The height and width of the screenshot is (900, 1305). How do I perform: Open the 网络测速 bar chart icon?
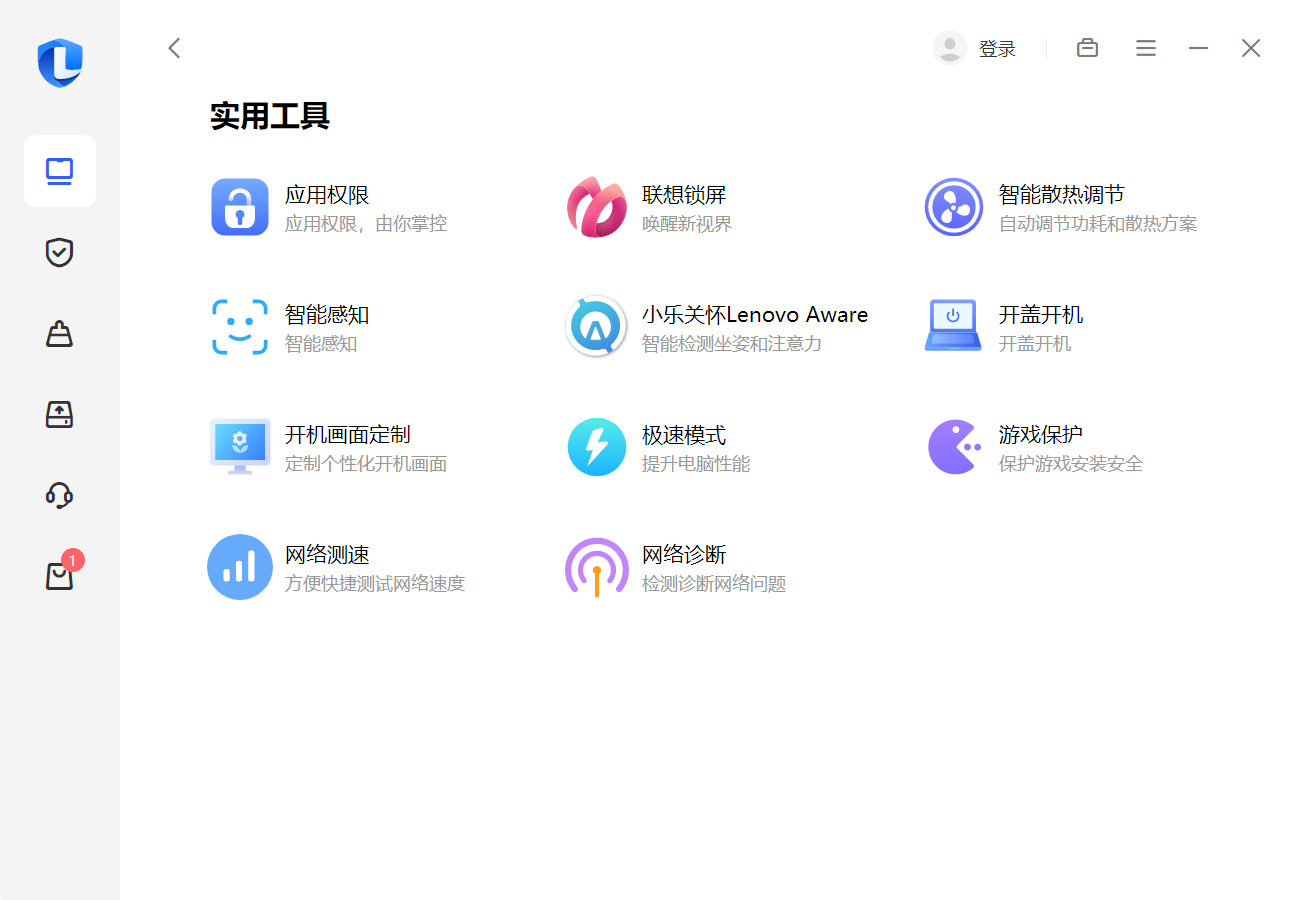(240, 567)
